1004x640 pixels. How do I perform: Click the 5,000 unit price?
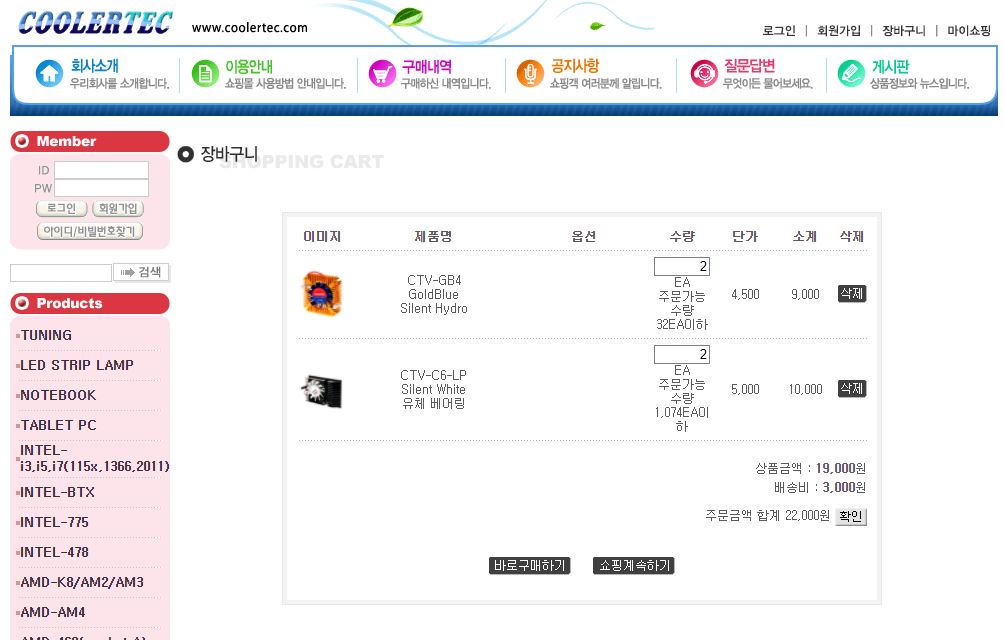pos(745,389)
